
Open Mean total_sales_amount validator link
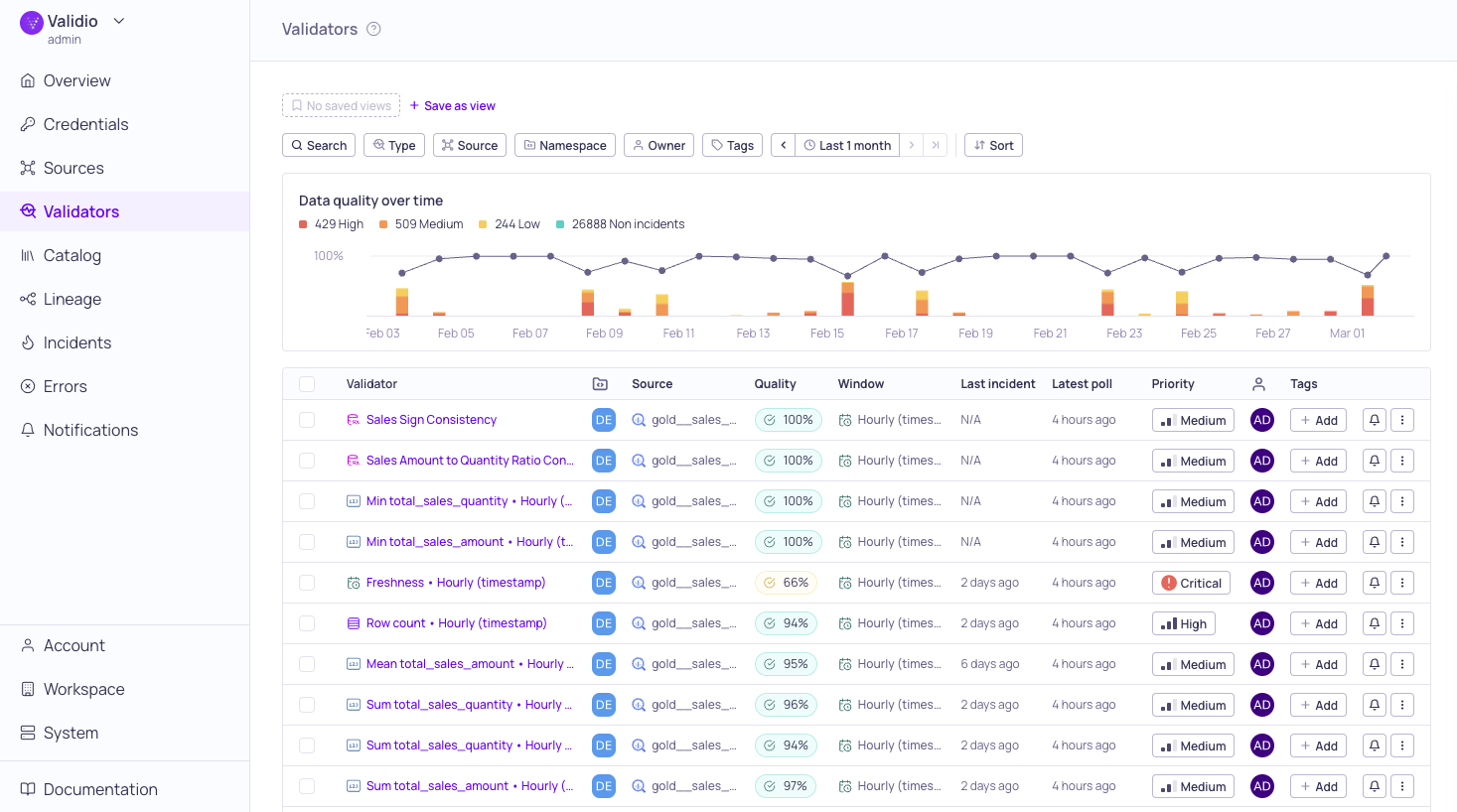(x=470, y=664)
